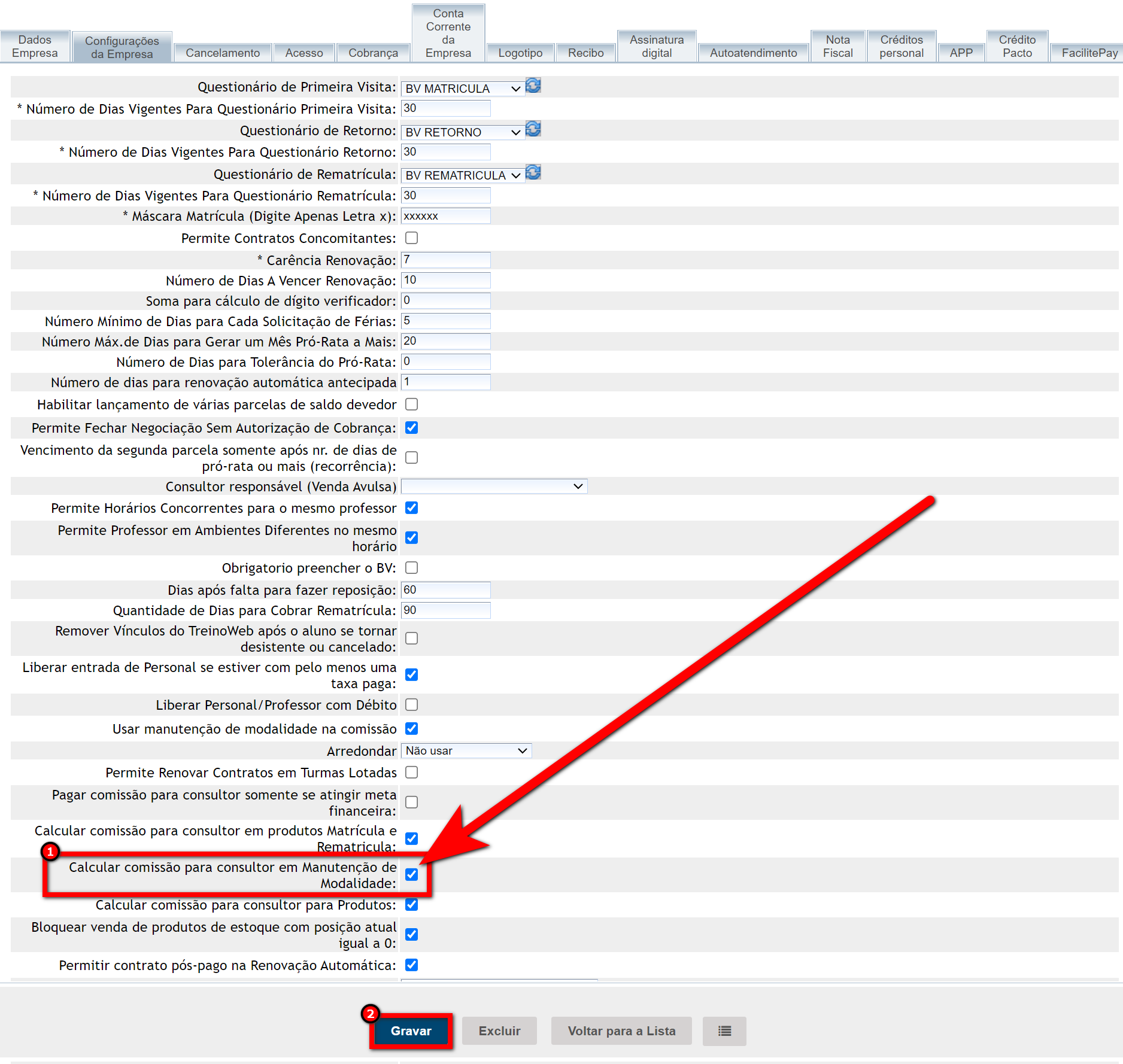Screen dimensions: 1123x1064
Task: Uncheck Calcular comissão em Manutenção de Modalidade
Action: [x=411, y=875]
